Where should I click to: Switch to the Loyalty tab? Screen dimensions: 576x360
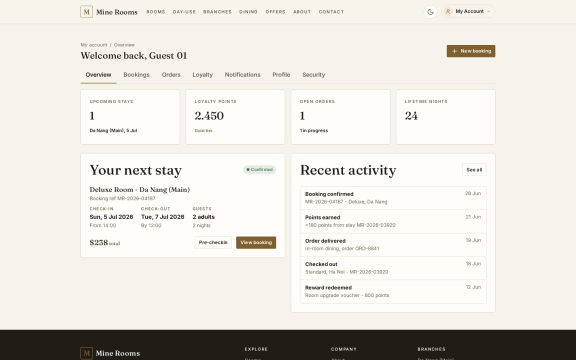pos(202,75)
